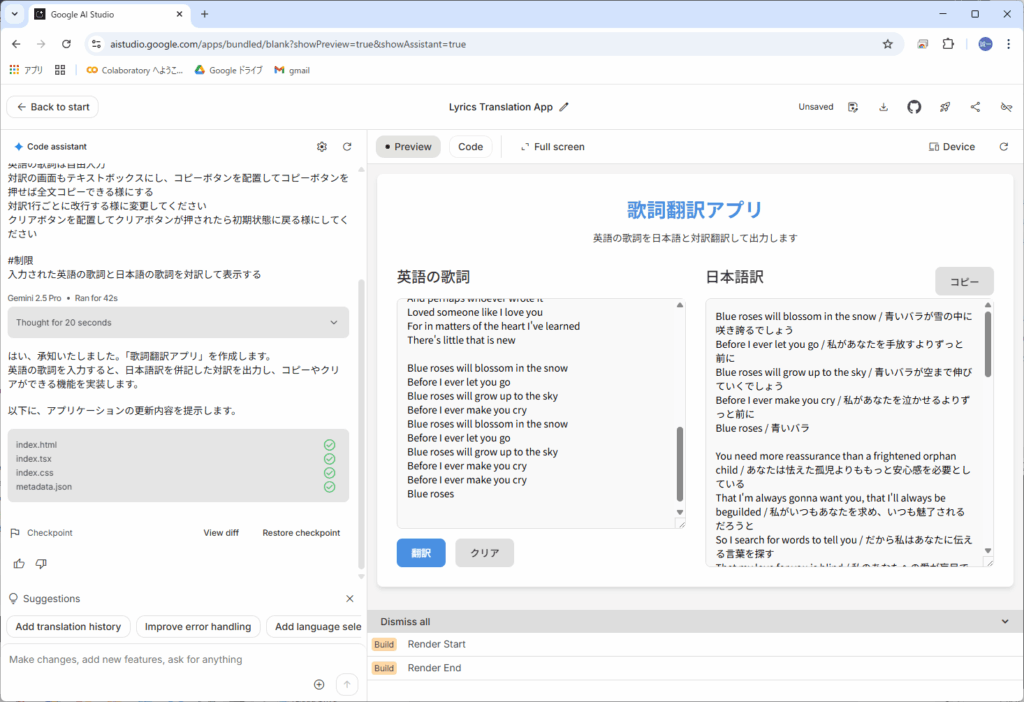Give a thumbs down to the response
1024x702 pixels.
tap(41, 564)
